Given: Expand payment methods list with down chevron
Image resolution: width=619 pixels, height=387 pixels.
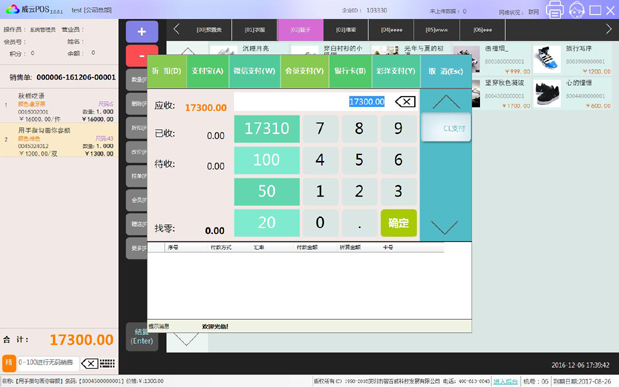Looking at the screenshot, I should point(445,227).
